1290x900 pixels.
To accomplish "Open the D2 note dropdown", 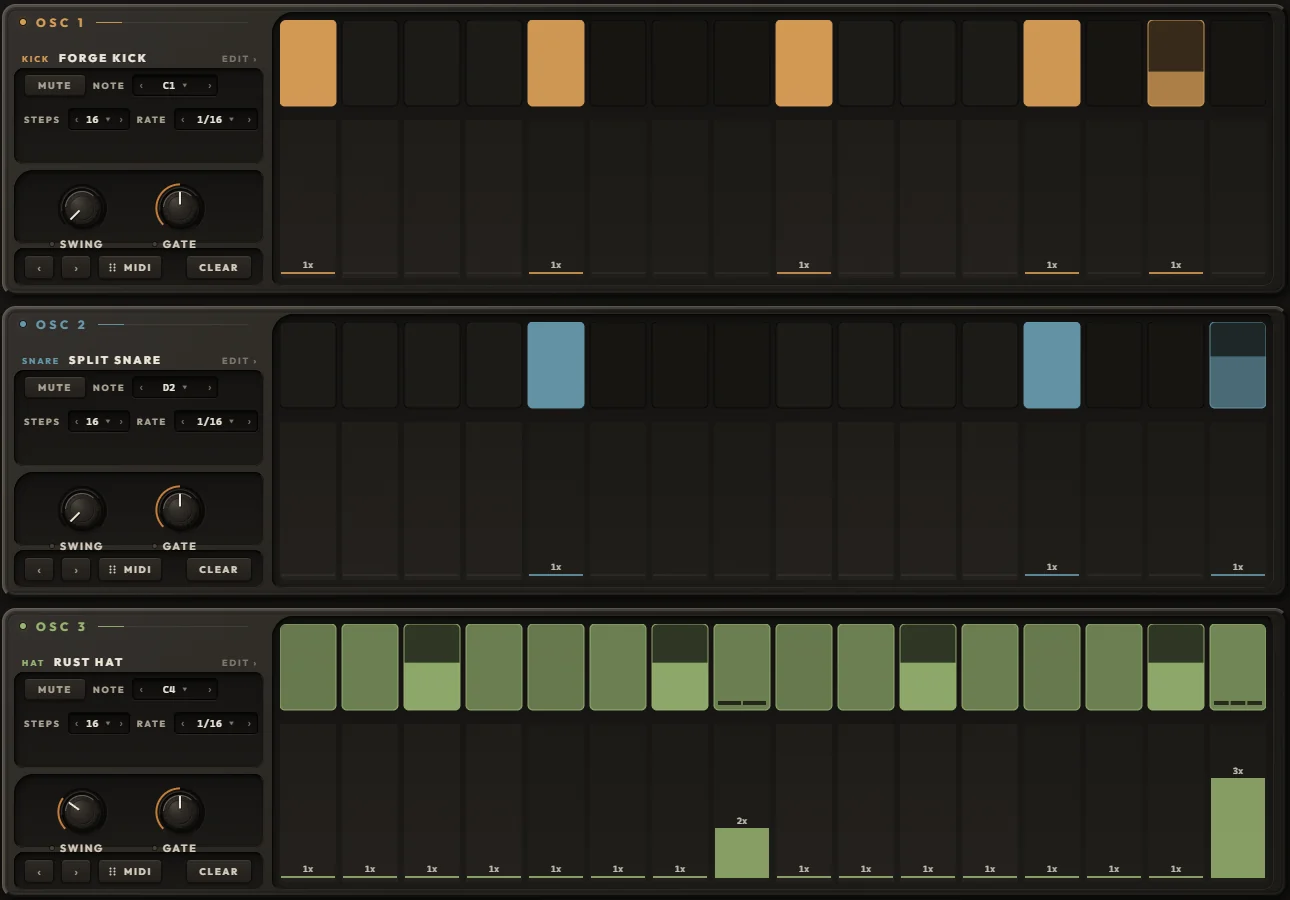I will tap(175, 388).
